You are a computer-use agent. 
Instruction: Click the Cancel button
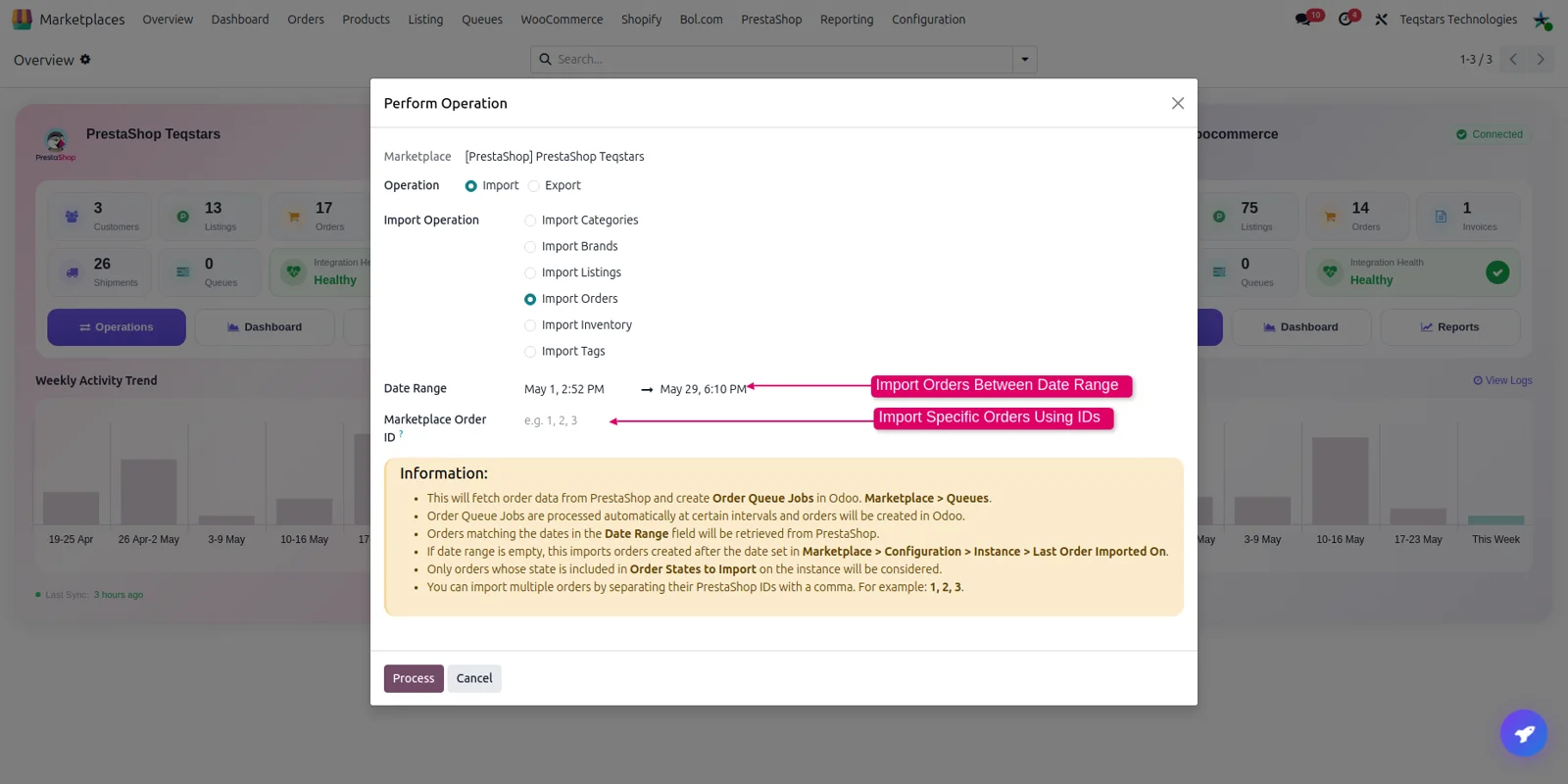pos(474,678)
